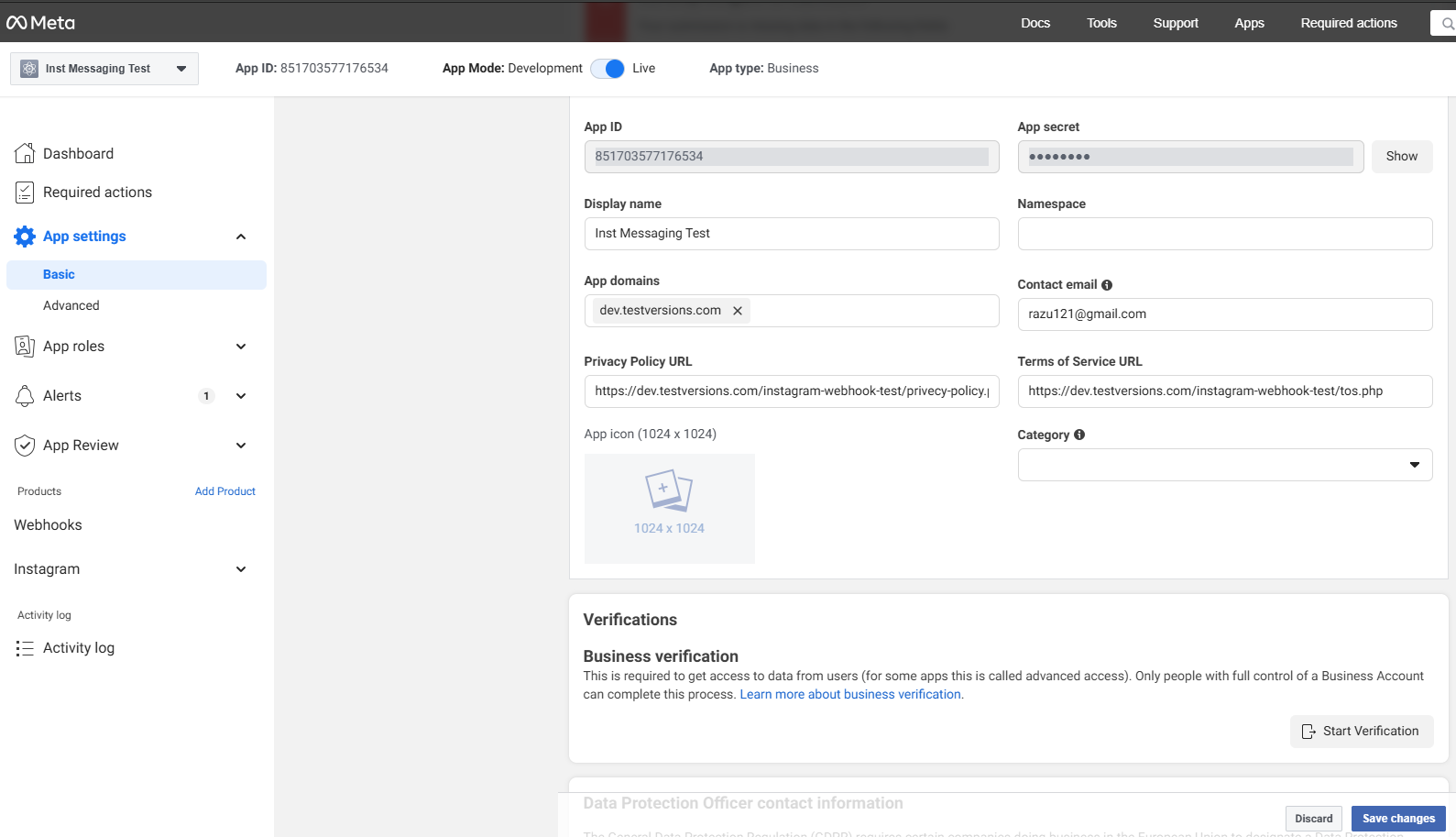This screenshot has height=837, width=1456.
Task: Click the Meta logo
Action: point(40,23)
